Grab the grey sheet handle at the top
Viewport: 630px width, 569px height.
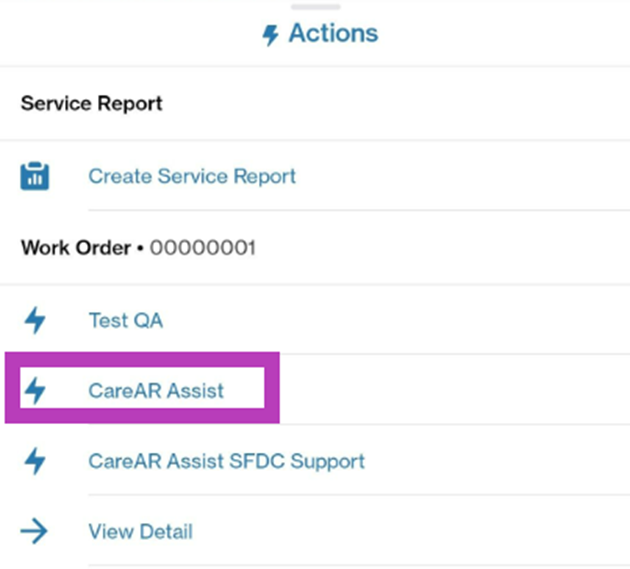pos(316,6)
